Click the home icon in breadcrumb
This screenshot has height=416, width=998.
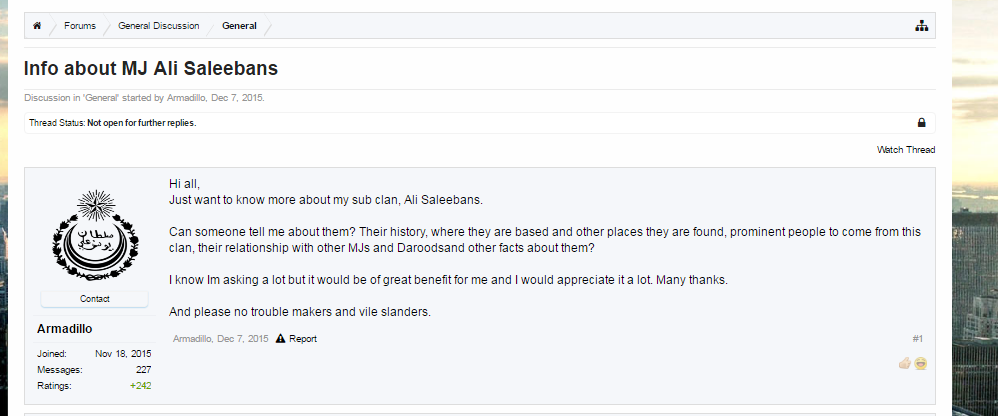coord(37,26)
